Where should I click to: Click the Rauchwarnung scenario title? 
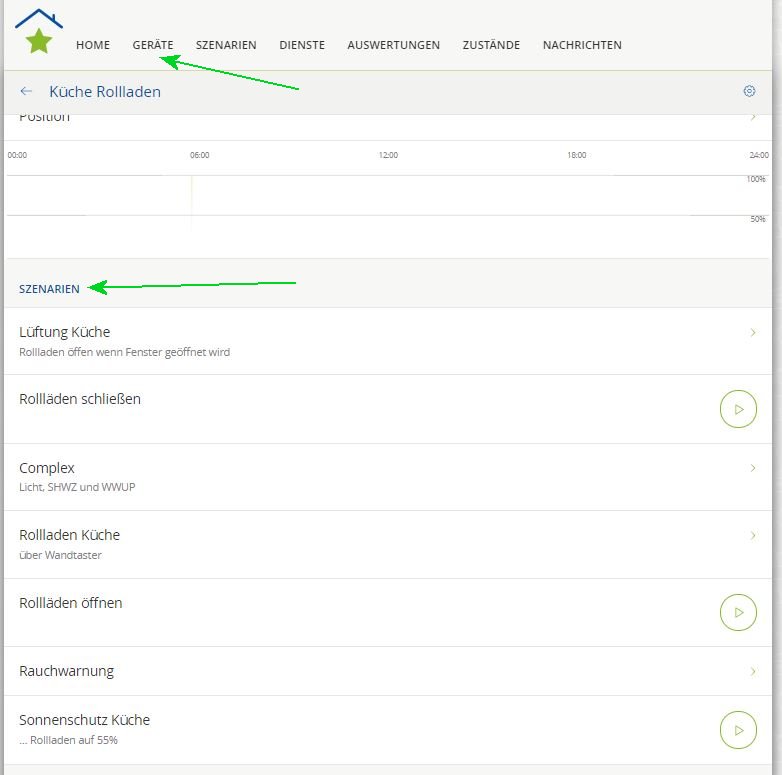(66, 671)
